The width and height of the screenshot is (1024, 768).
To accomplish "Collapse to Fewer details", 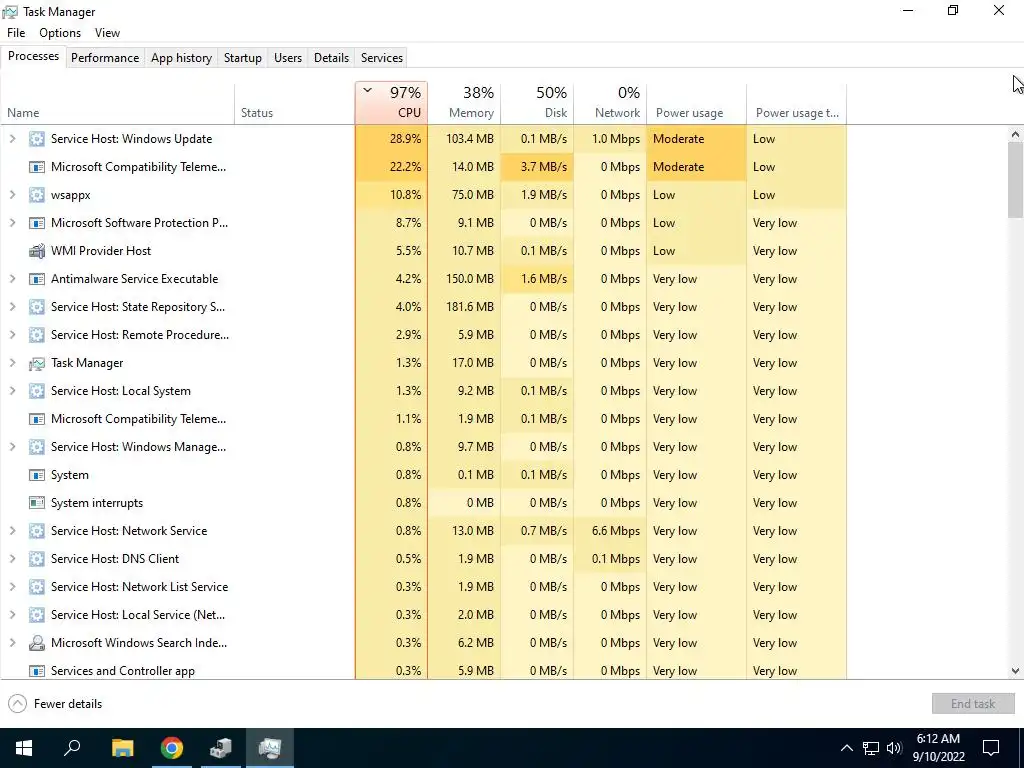I will tap(56, 703).
